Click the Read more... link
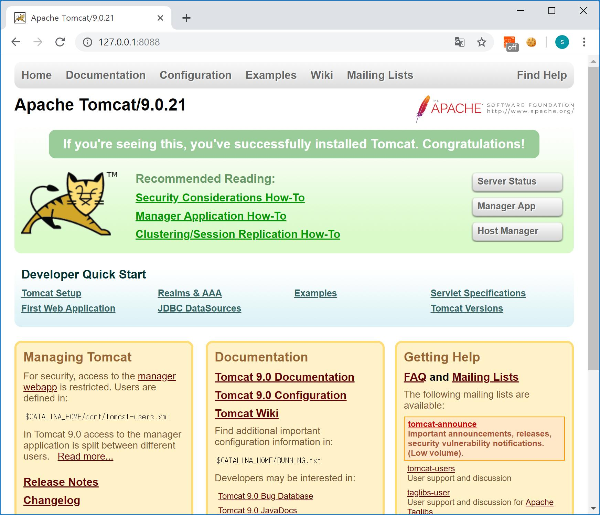This screenshot has width=600, height=515. 85,456
